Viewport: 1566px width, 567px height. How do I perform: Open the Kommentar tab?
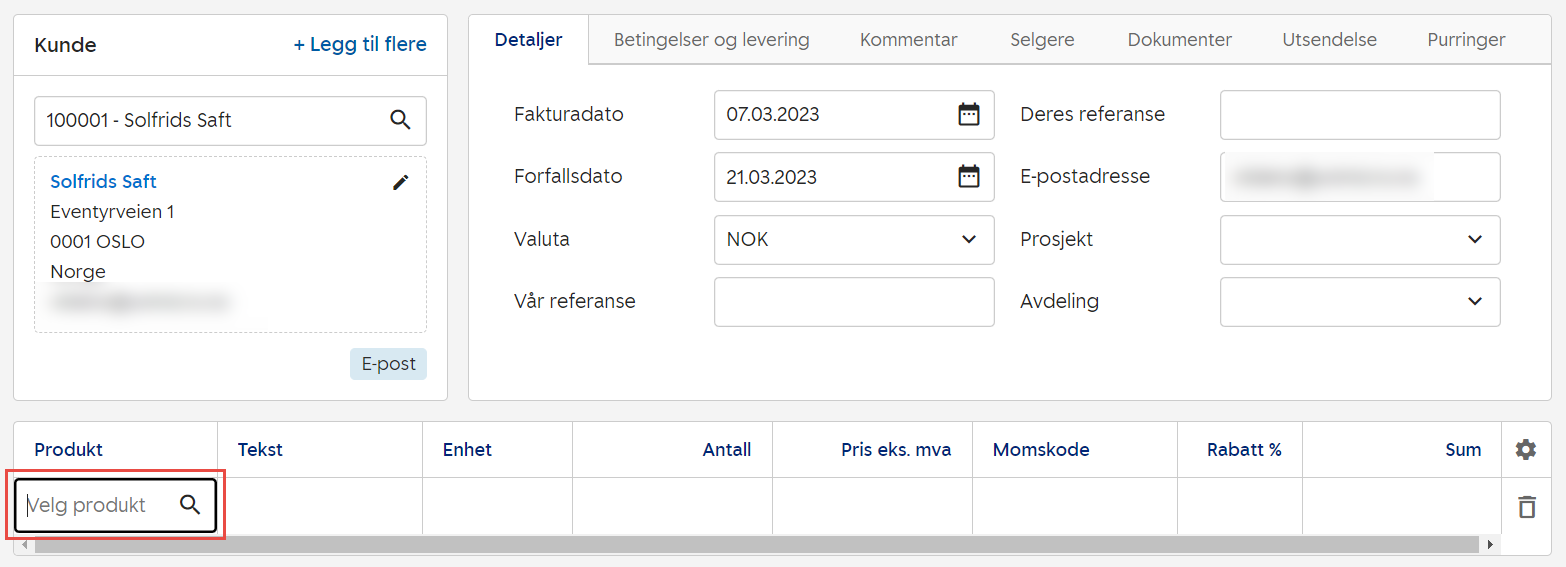pyautogui.click(x=908, y=40)
